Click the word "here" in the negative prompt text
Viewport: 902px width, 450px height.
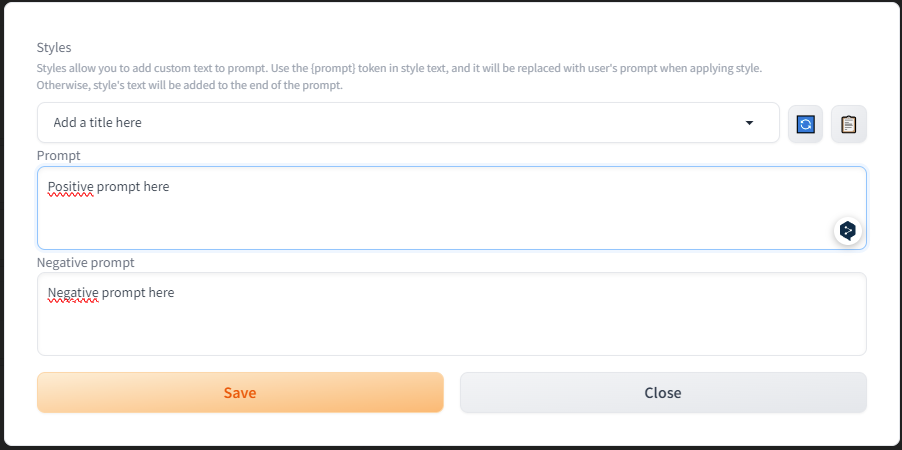pos(160,293)
